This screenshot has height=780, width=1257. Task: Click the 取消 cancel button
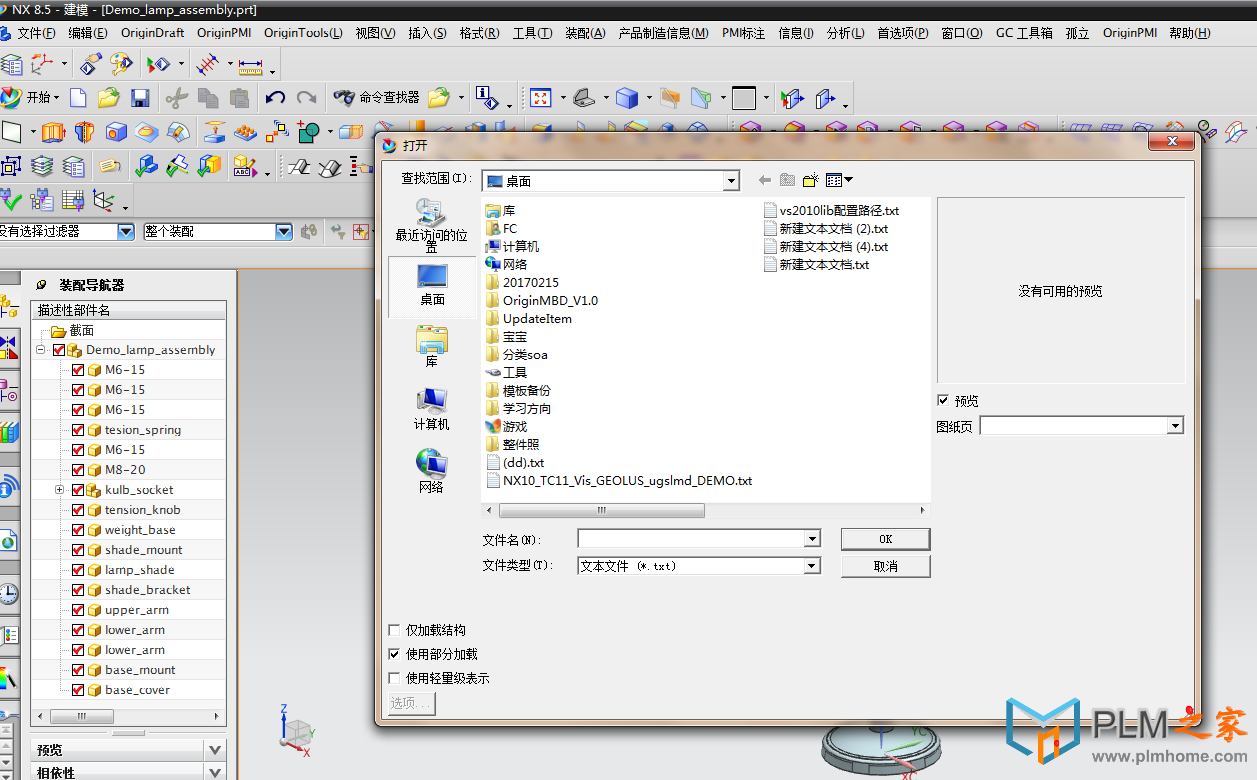(885, 566)
